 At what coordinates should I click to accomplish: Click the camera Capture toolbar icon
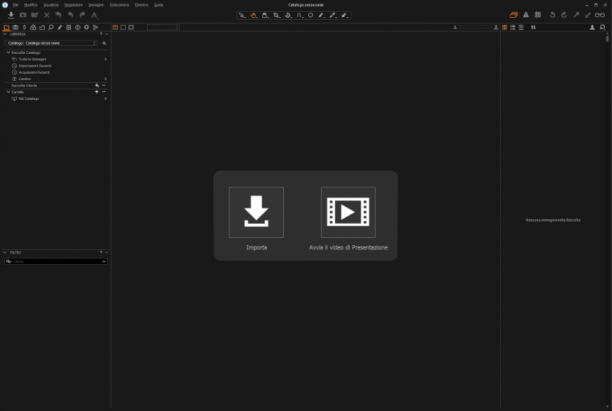[x=23, y=15]
